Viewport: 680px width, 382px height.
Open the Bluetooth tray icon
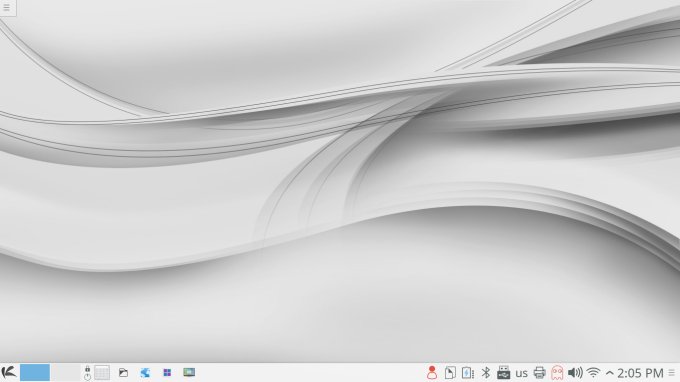click(x=486, y=372)
